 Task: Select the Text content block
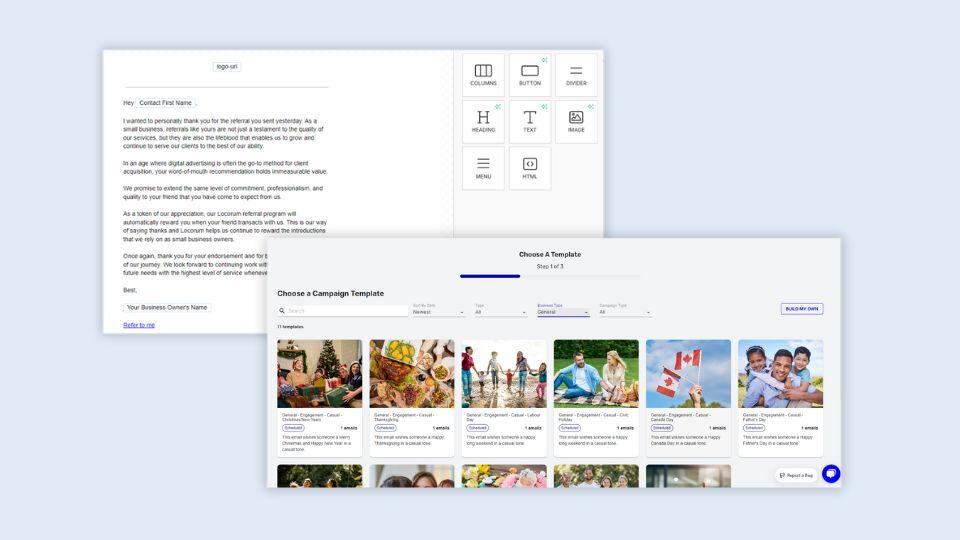point(530,121)
